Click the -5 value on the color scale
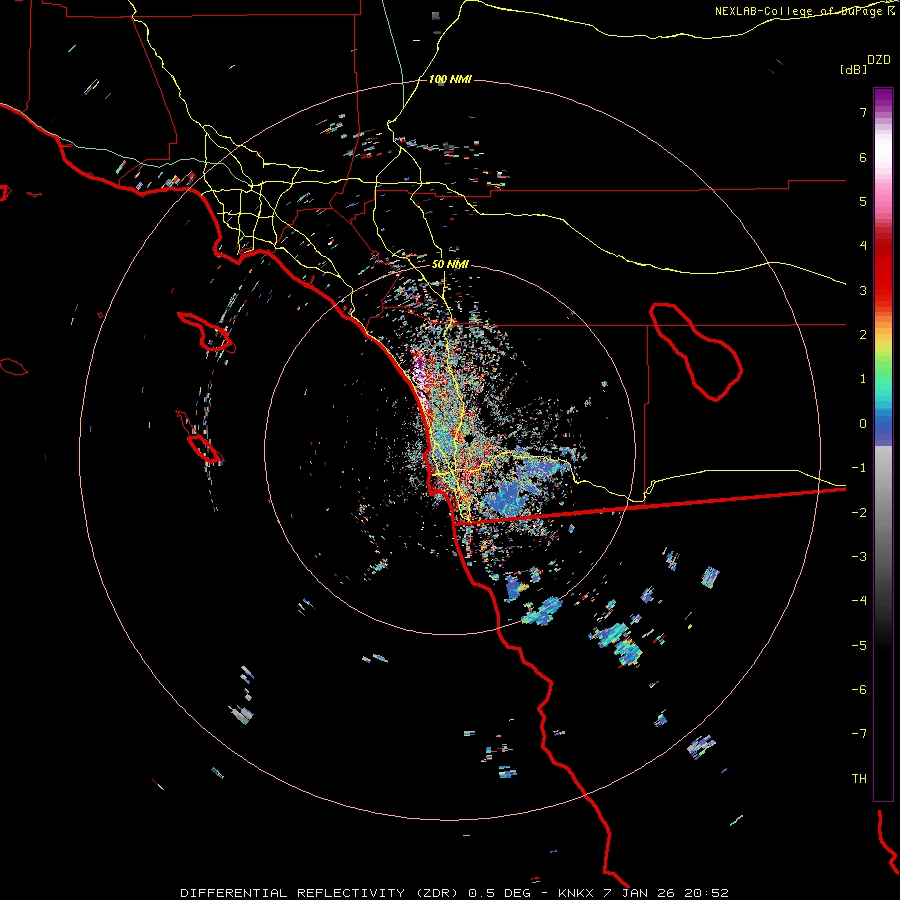 click(x=859, y=645)
